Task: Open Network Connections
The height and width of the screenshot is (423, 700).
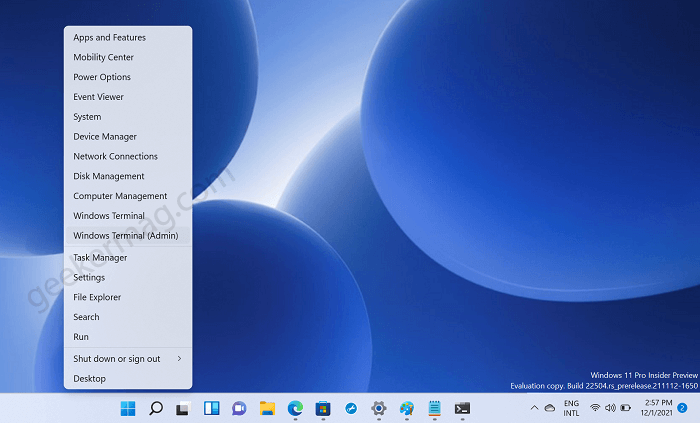Action: tap(128, 156)
